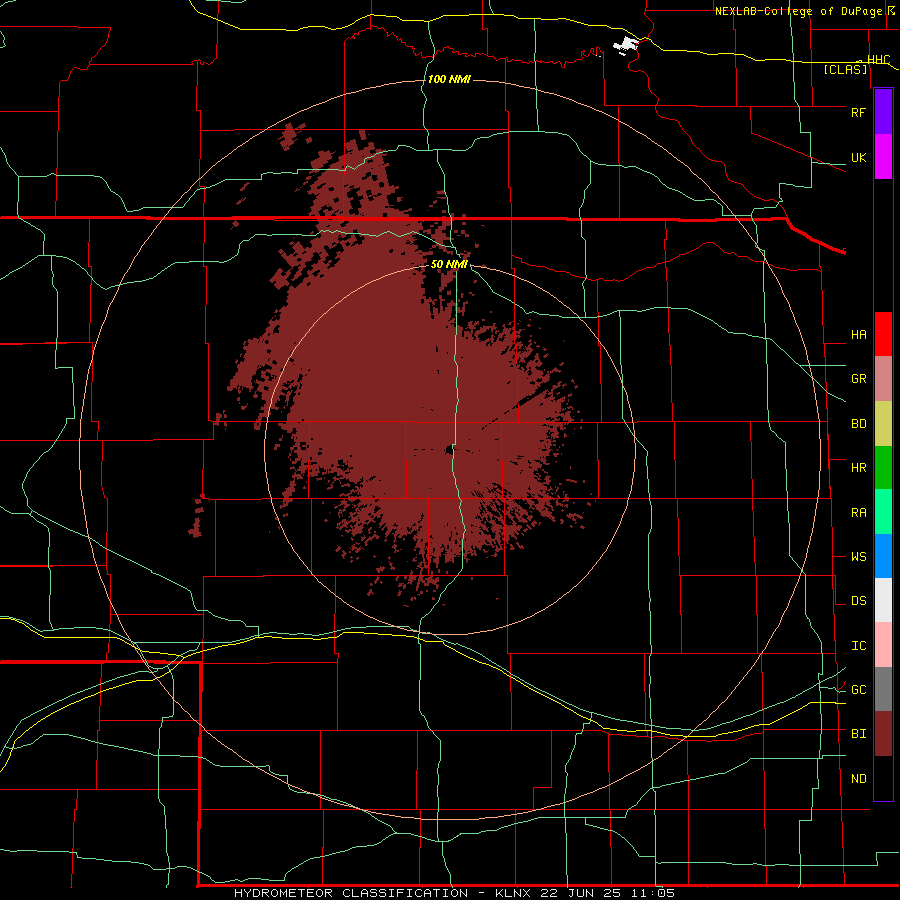
Task: Click the DS legend label
Action: point(859,601)
